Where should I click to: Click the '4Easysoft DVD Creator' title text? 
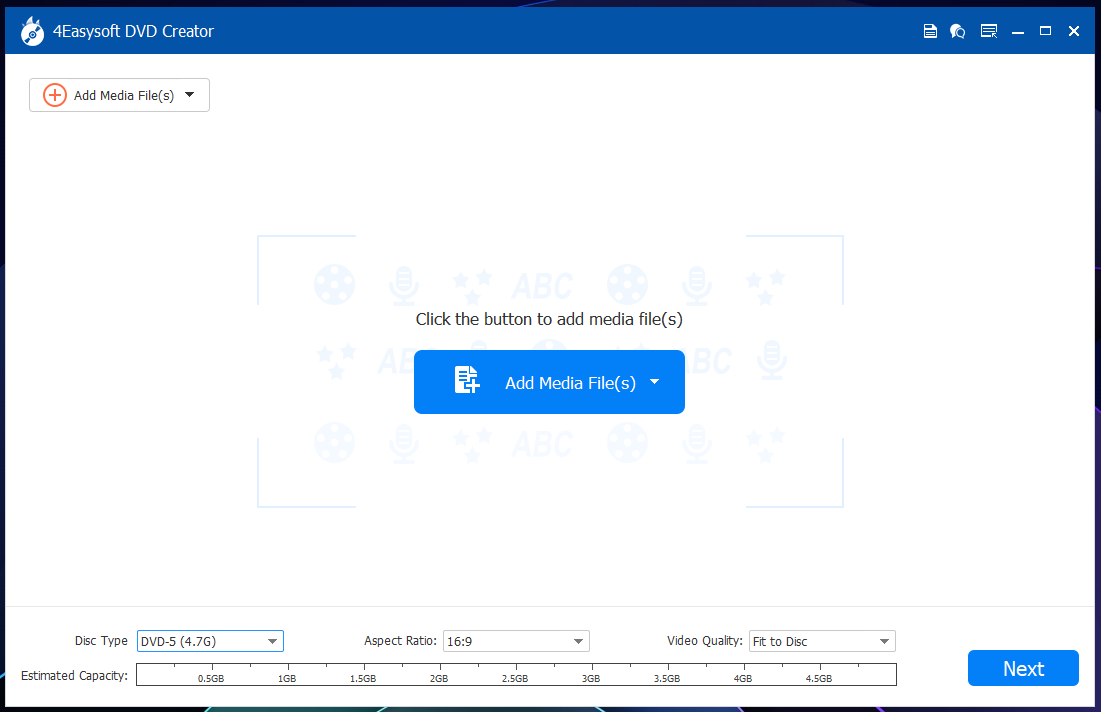click(x=133, y=31)
